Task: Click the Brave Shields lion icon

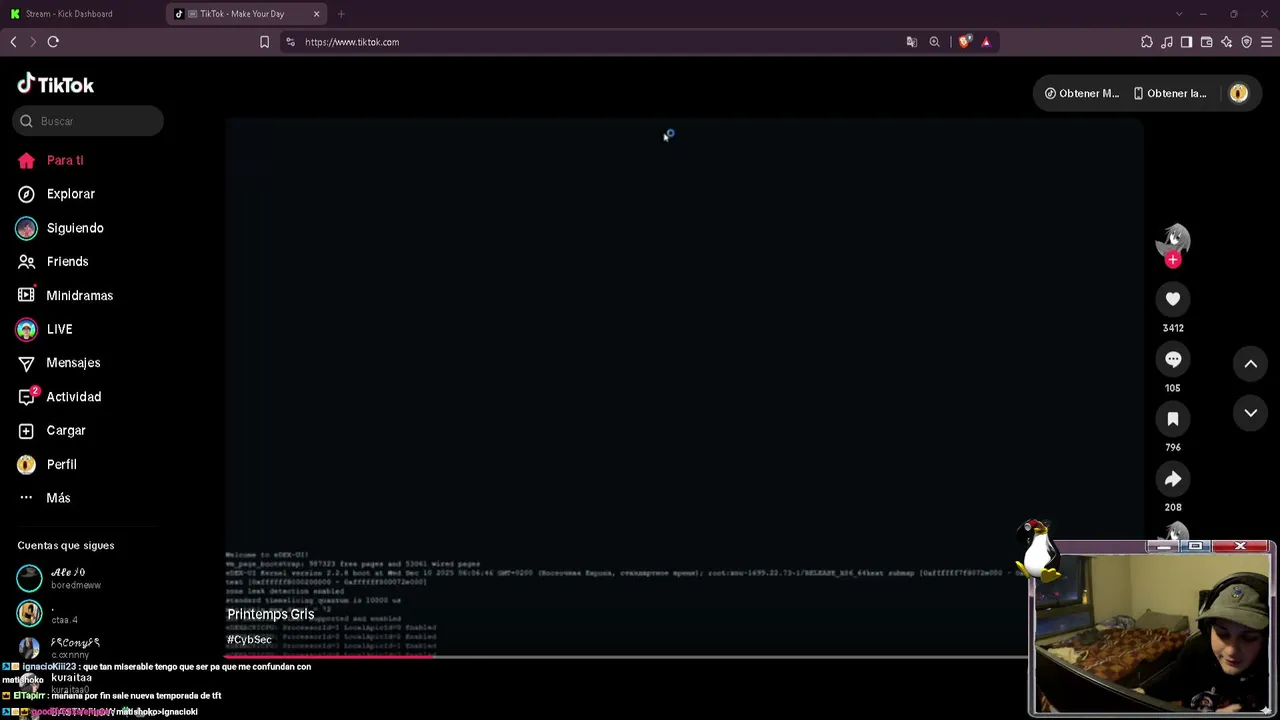Action: (x=964, y=42)
